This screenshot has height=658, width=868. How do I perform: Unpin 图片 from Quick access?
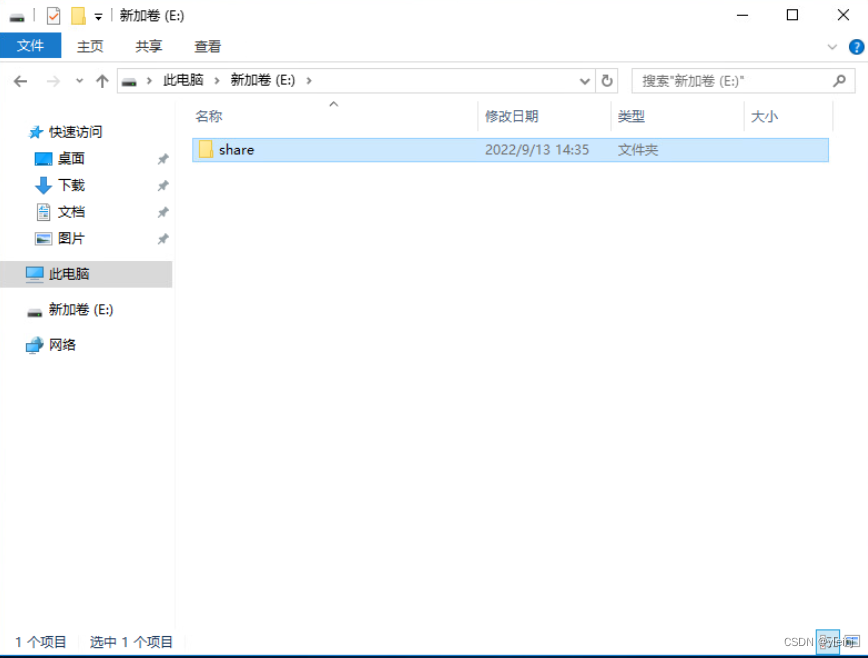pyautogui.click(x=162, y=238)
